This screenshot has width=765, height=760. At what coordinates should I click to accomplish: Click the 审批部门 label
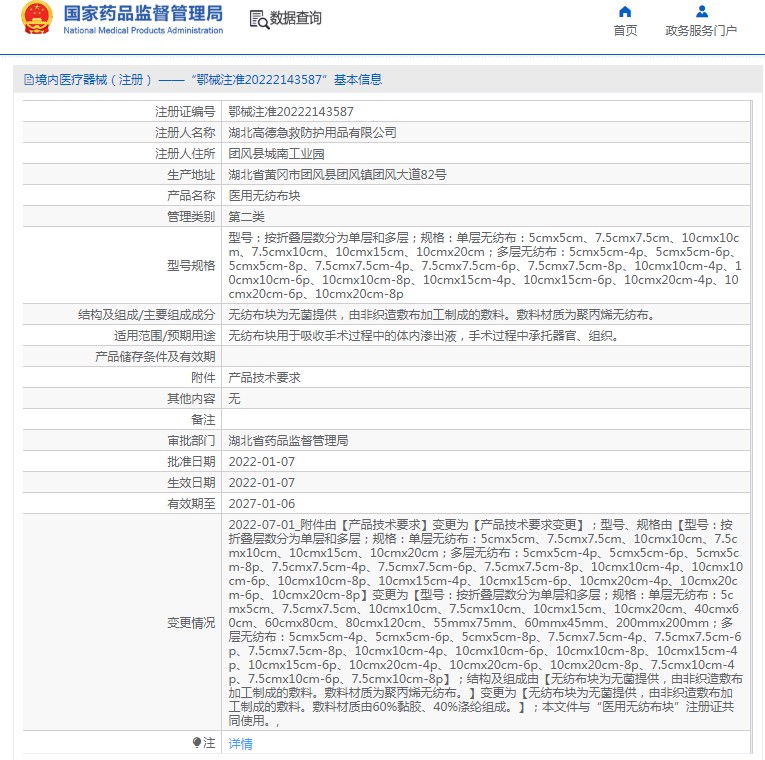(191, 440)
